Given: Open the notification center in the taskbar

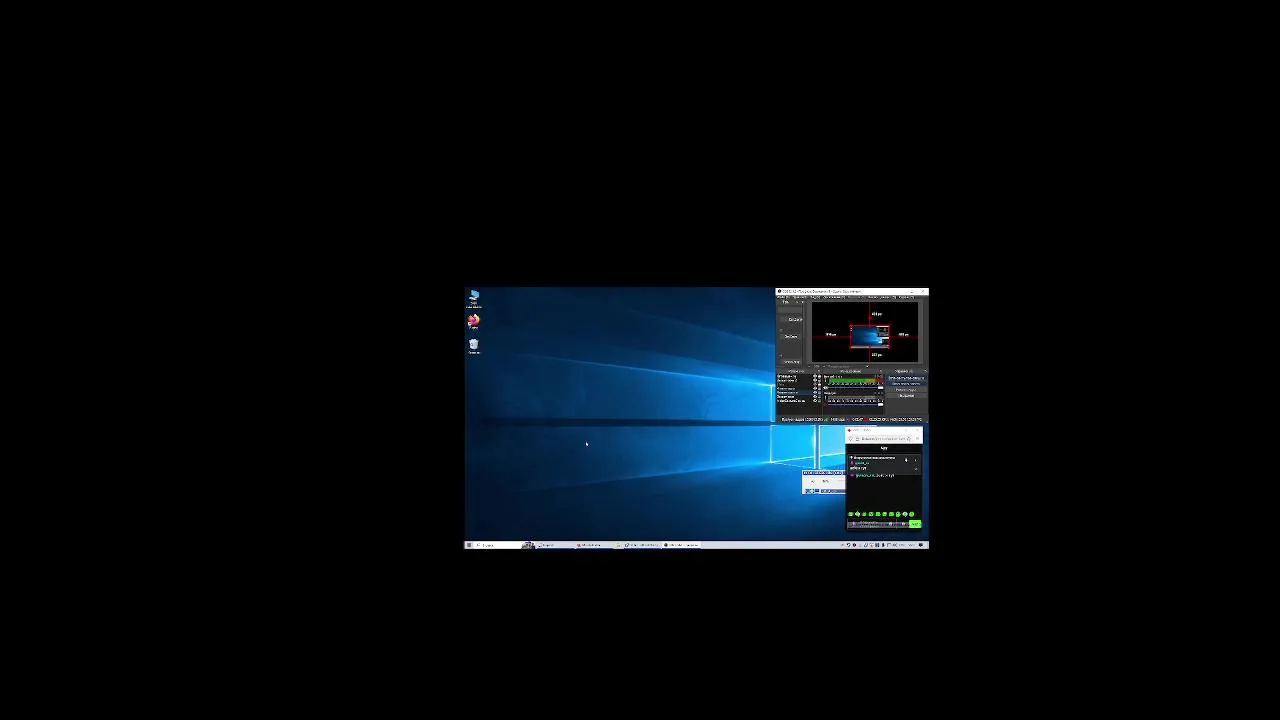Looking at the screenshot, I should tap(921, 545).
